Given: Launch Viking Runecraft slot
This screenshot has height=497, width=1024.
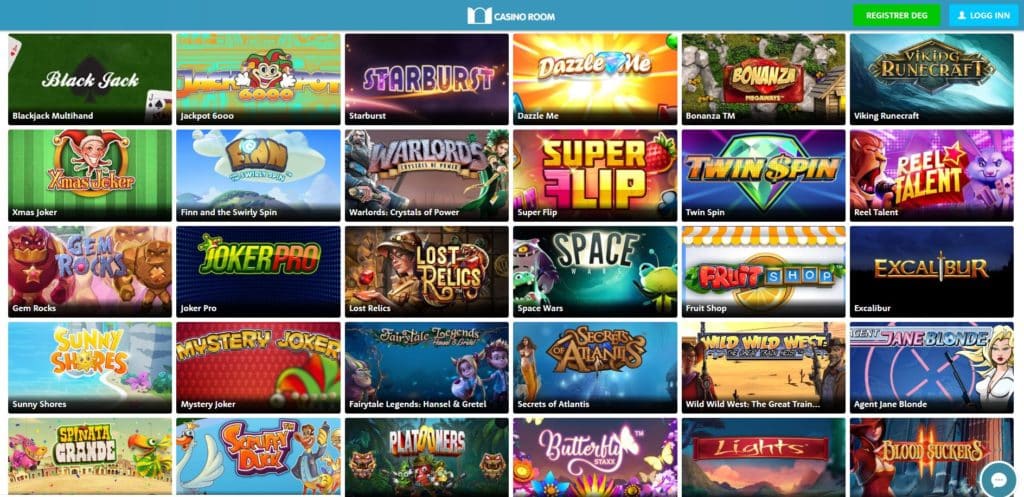Looking at the screenshot, I should [x=932, y=79].
